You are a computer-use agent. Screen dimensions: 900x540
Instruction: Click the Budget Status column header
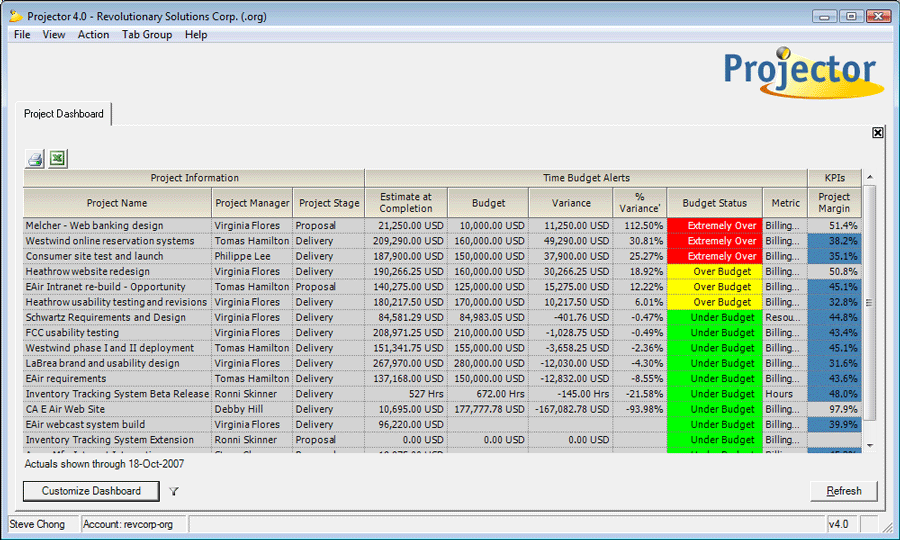714,203
